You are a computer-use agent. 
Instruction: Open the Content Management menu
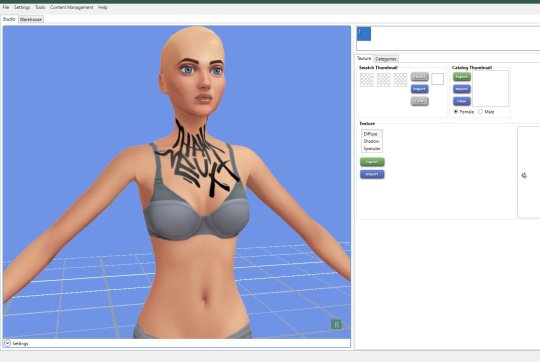coord(71,7)
